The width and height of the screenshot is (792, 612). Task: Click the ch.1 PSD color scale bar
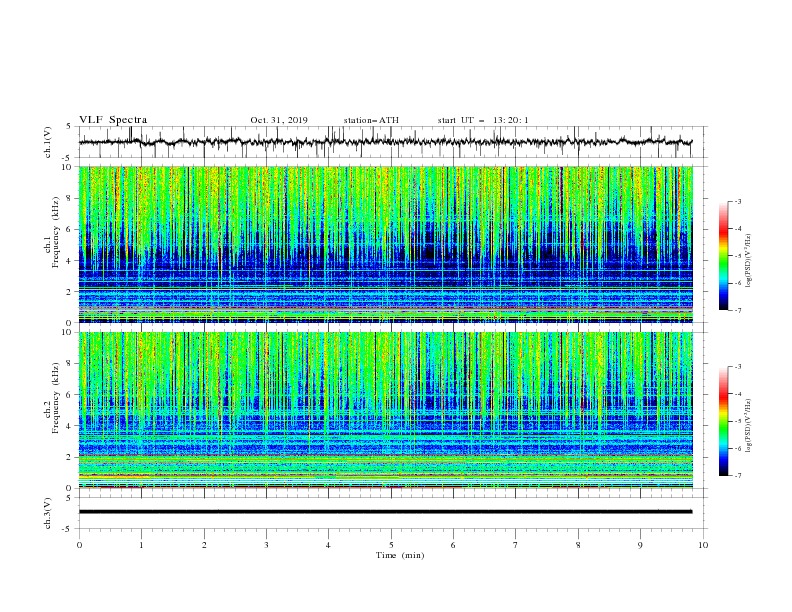point(723,256)
